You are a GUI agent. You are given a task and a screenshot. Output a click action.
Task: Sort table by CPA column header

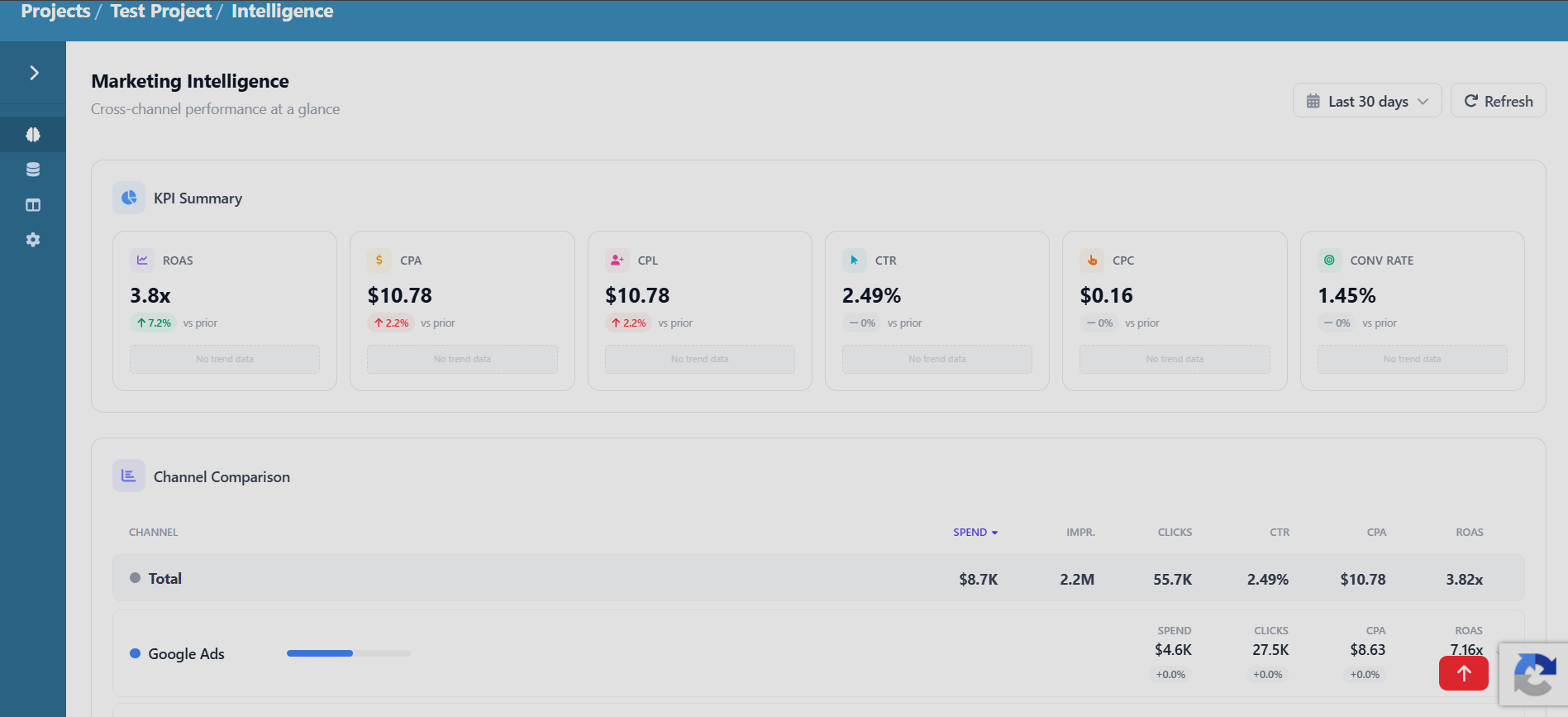(1376, 533)
